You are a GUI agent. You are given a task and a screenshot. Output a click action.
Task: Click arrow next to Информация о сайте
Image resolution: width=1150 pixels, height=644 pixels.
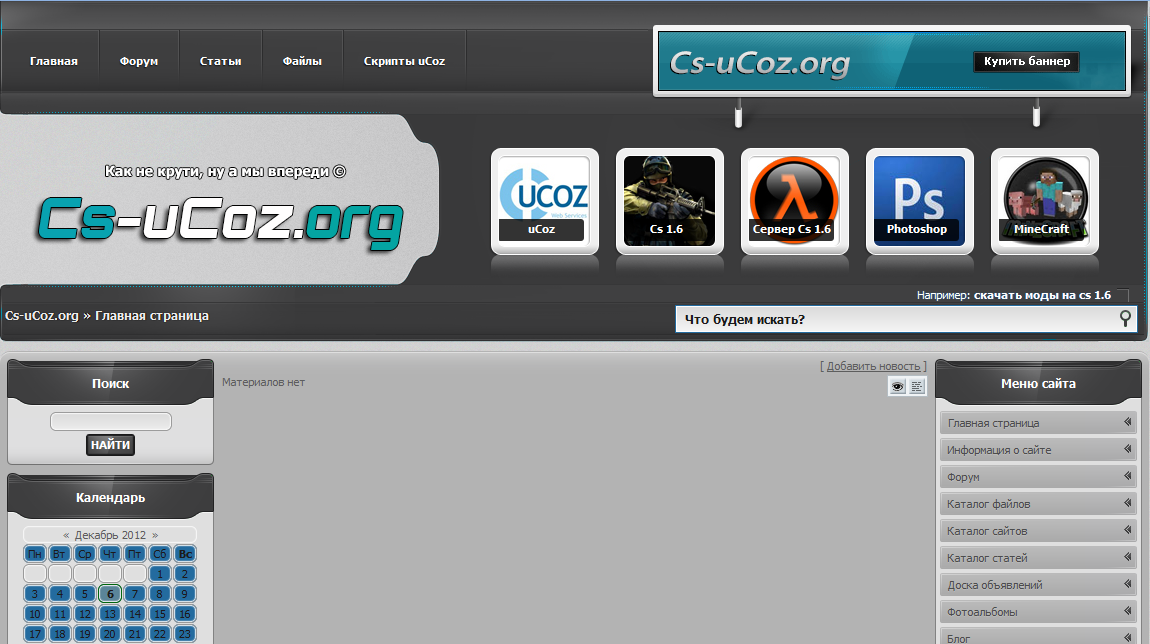click(x=1128, y=449)
